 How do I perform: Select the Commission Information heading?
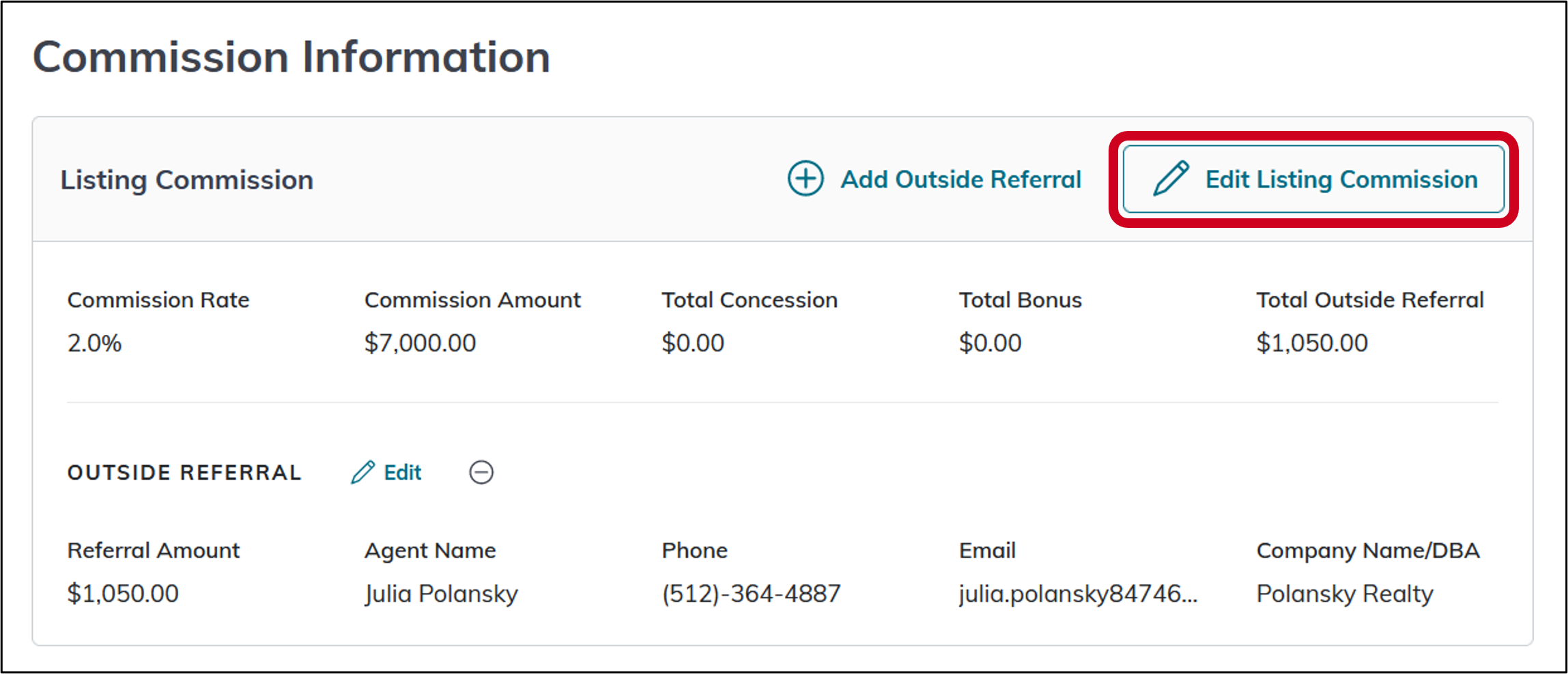tap(292, 56)
